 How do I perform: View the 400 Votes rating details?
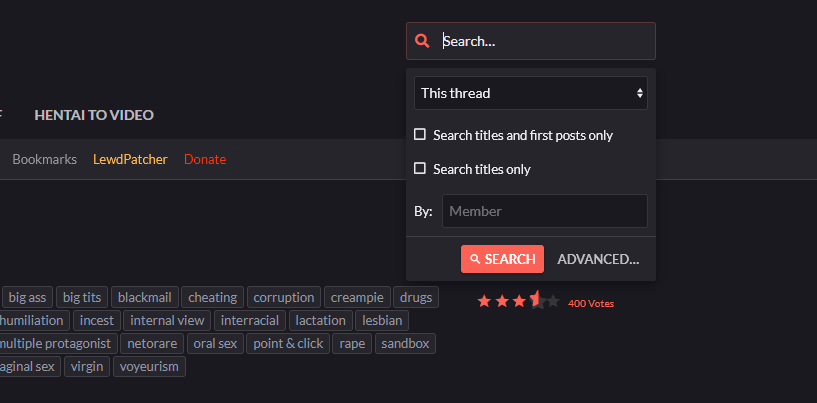coord(590,303)
